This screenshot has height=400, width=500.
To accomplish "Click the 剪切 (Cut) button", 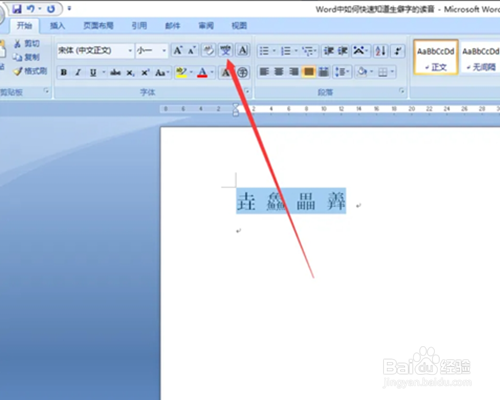I will pyautogui.click(x=27, y=44).
